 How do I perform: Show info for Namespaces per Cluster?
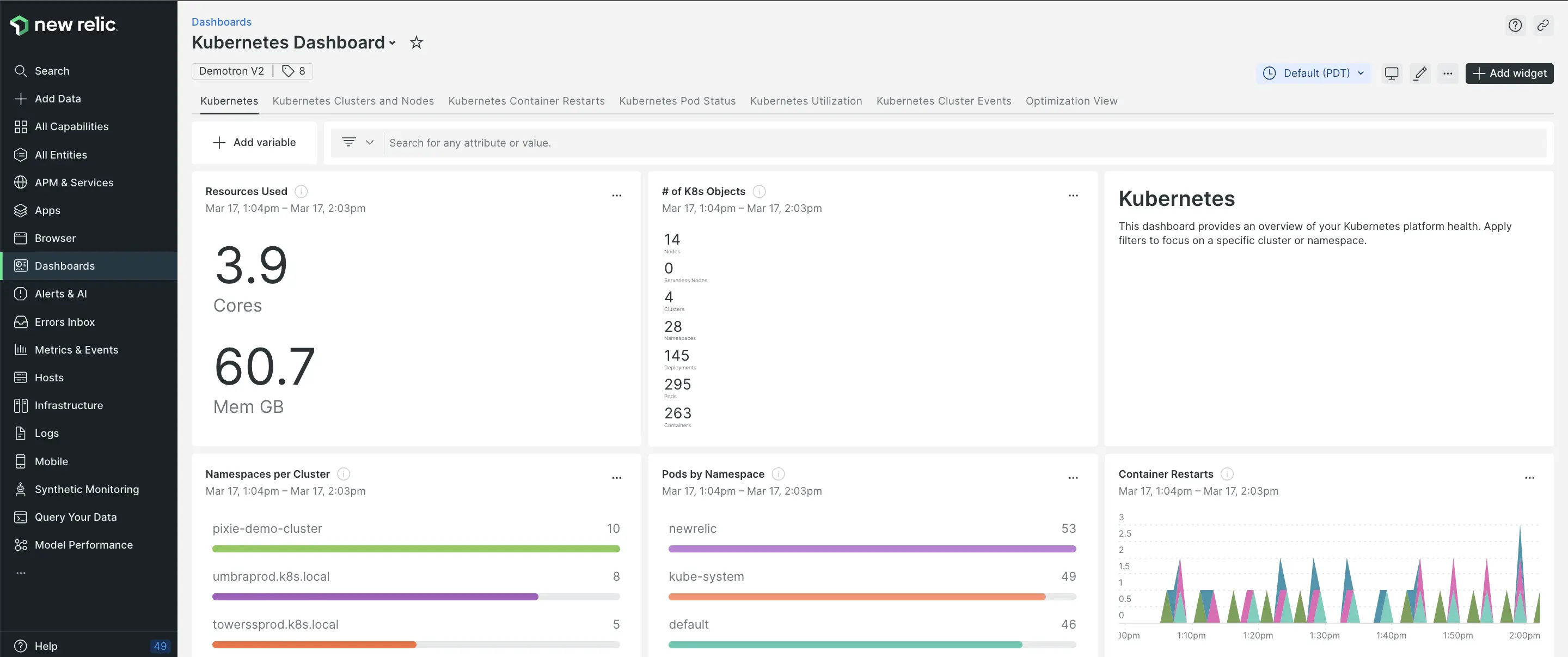tap(344, 474)
